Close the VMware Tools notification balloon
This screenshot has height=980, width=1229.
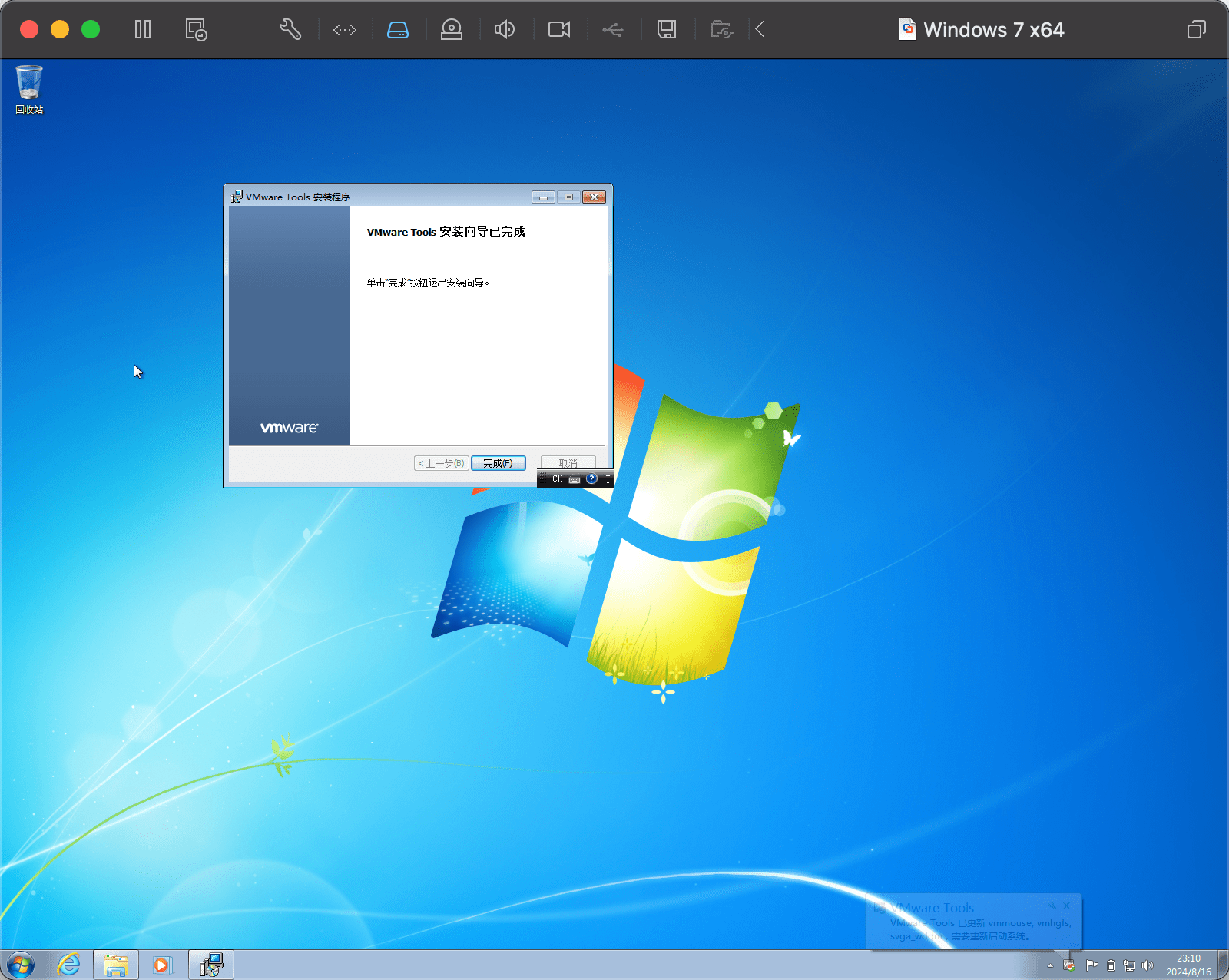[1066, 906]
